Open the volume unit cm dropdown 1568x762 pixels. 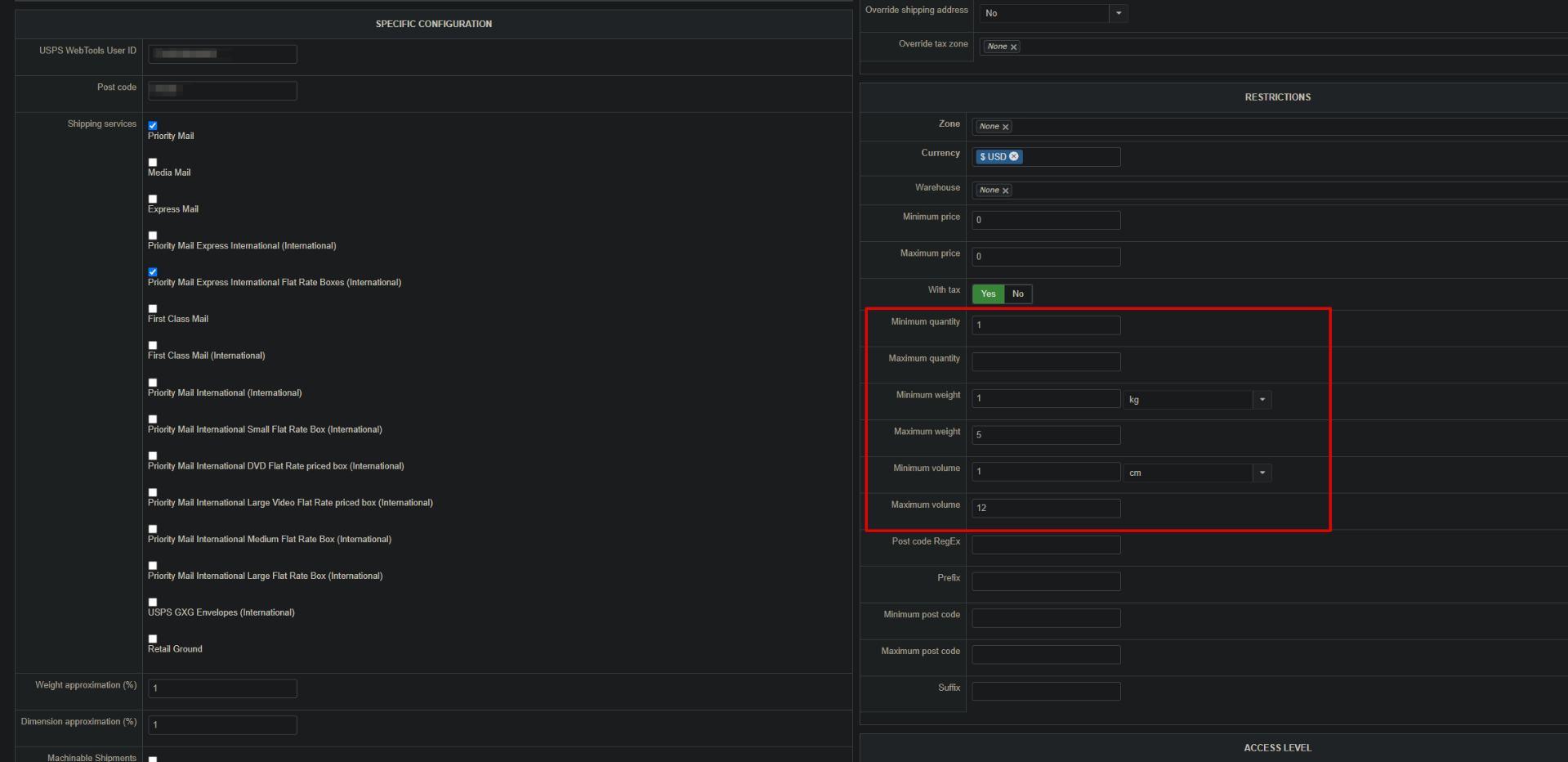tap(1198, 473)
